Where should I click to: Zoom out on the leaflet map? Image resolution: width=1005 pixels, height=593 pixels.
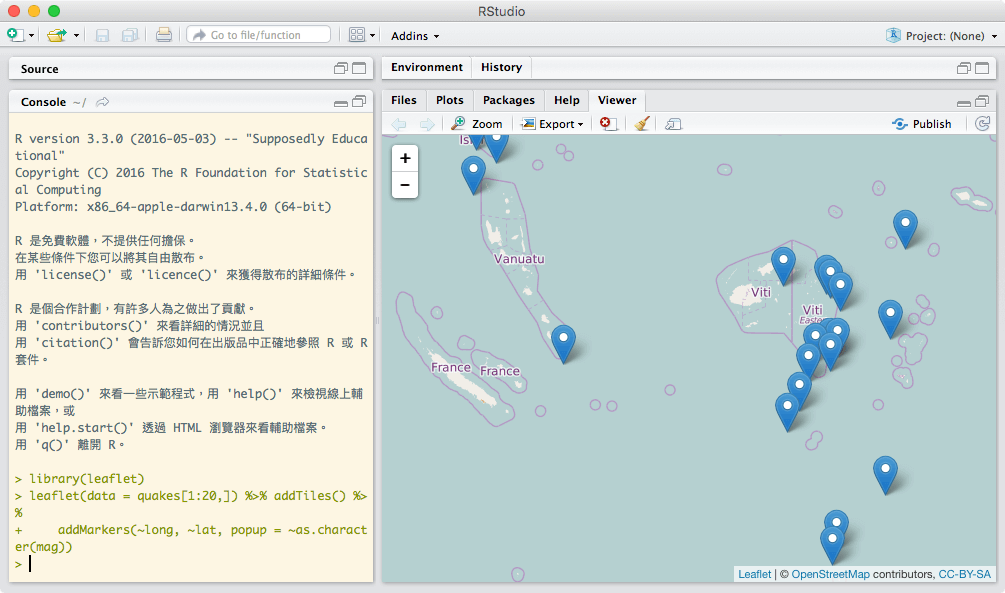tap(405, 185)
